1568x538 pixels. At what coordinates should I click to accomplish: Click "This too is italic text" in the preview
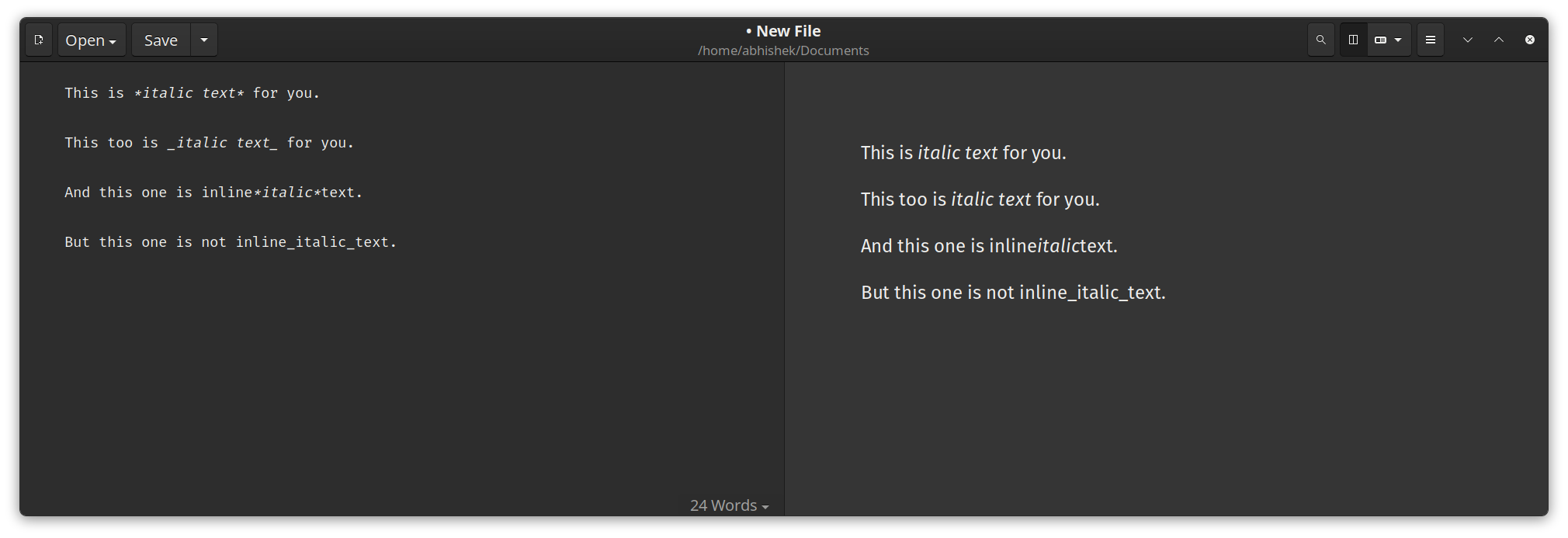(980, 200)
